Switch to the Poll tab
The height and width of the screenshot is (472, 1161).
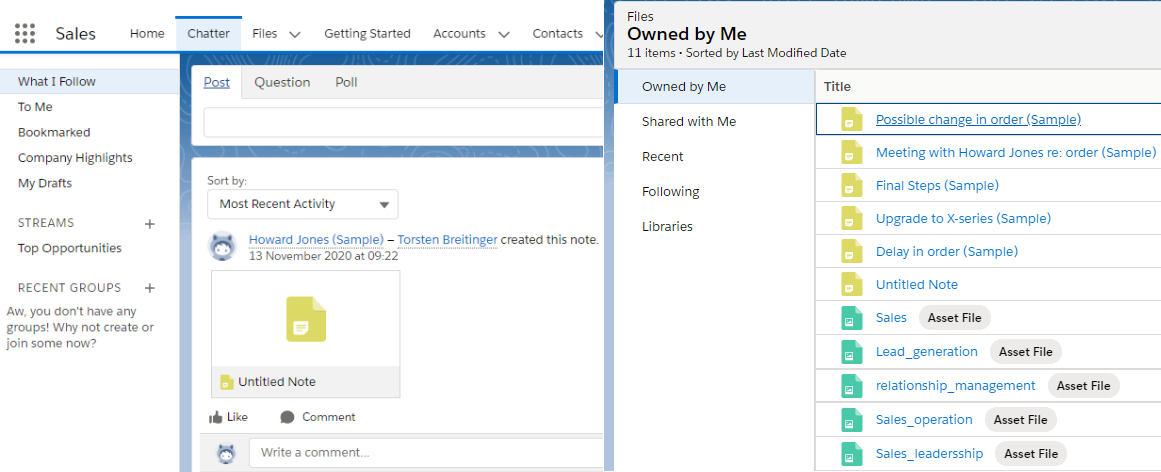coord(346,82)
